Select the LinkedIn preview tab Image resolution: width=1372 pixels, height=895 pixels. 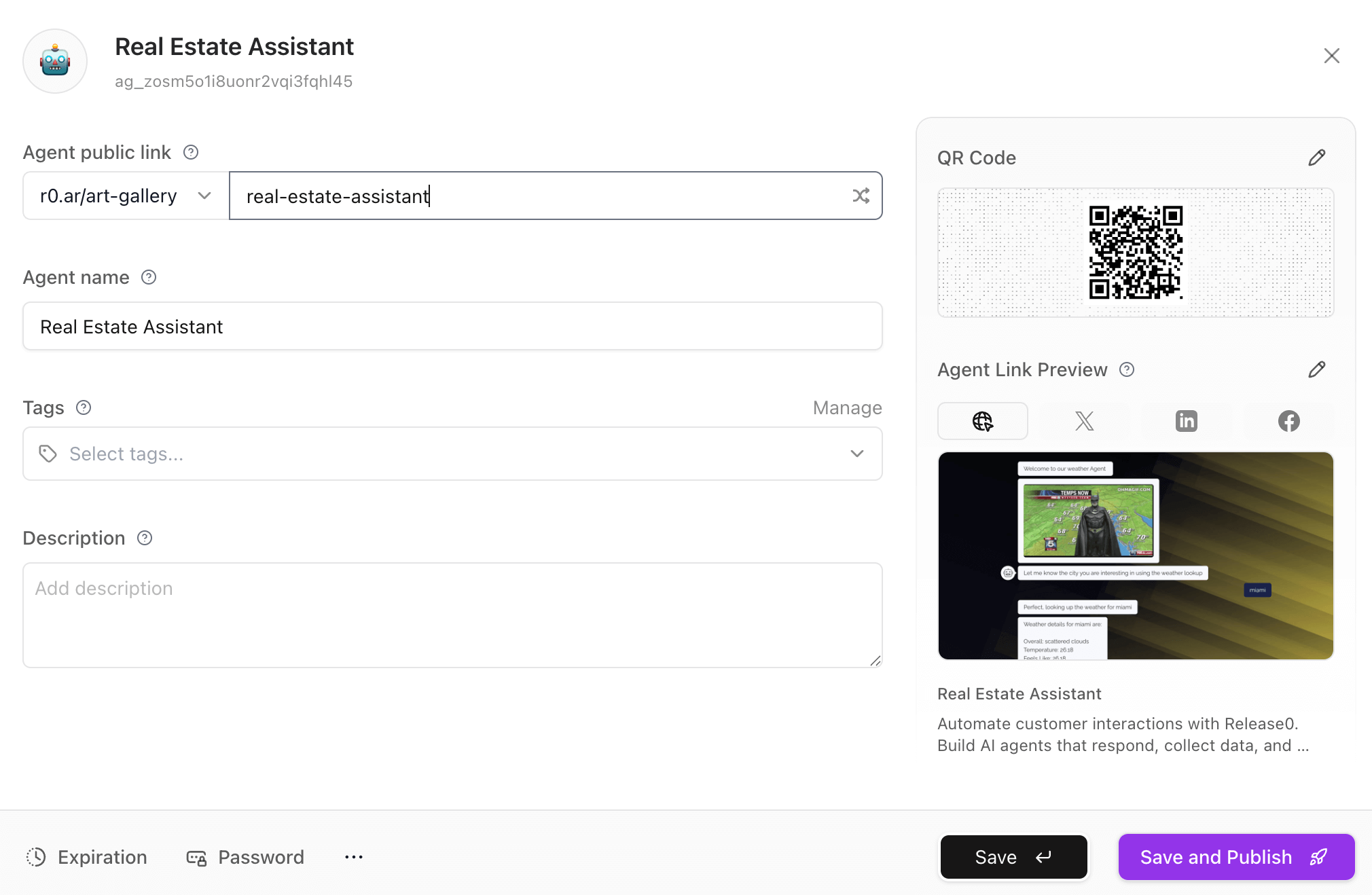[1186, 421]
